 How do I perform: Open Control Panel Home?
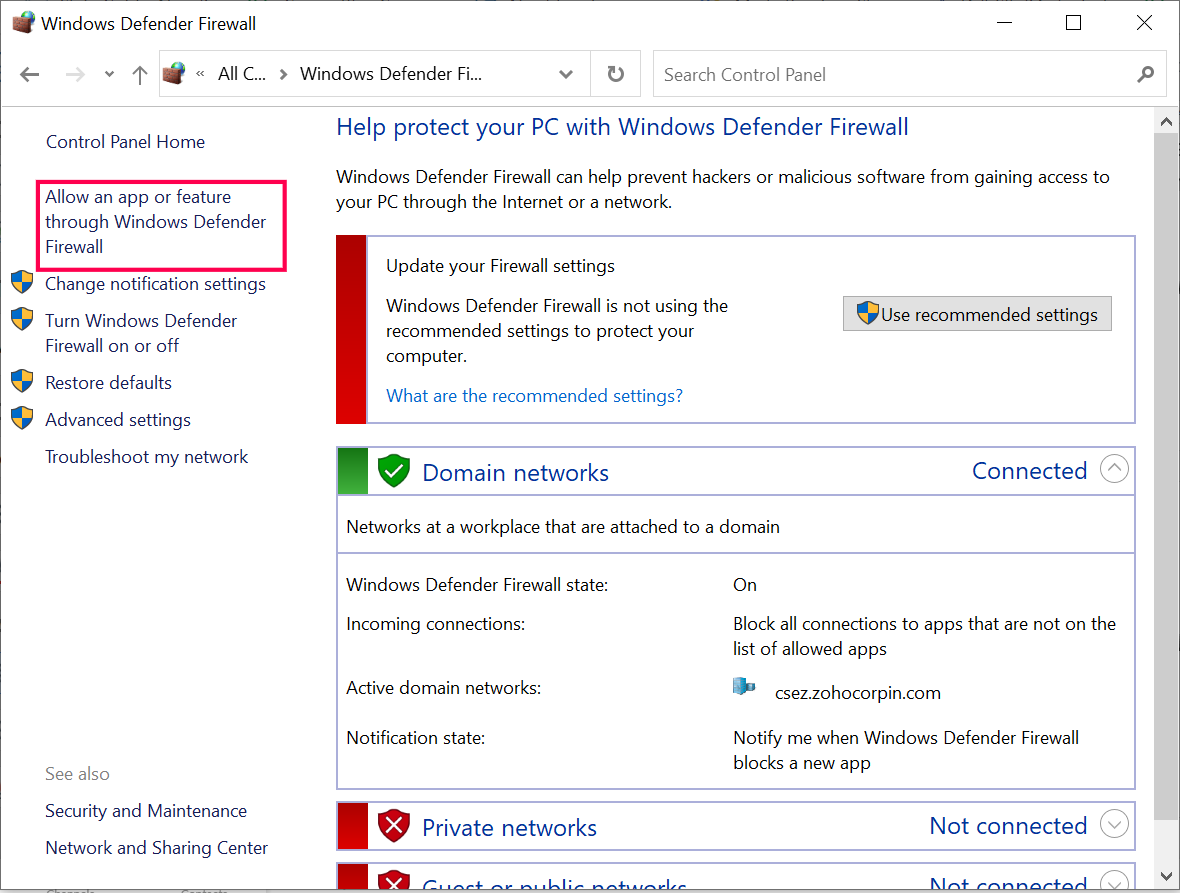(125, 141)
